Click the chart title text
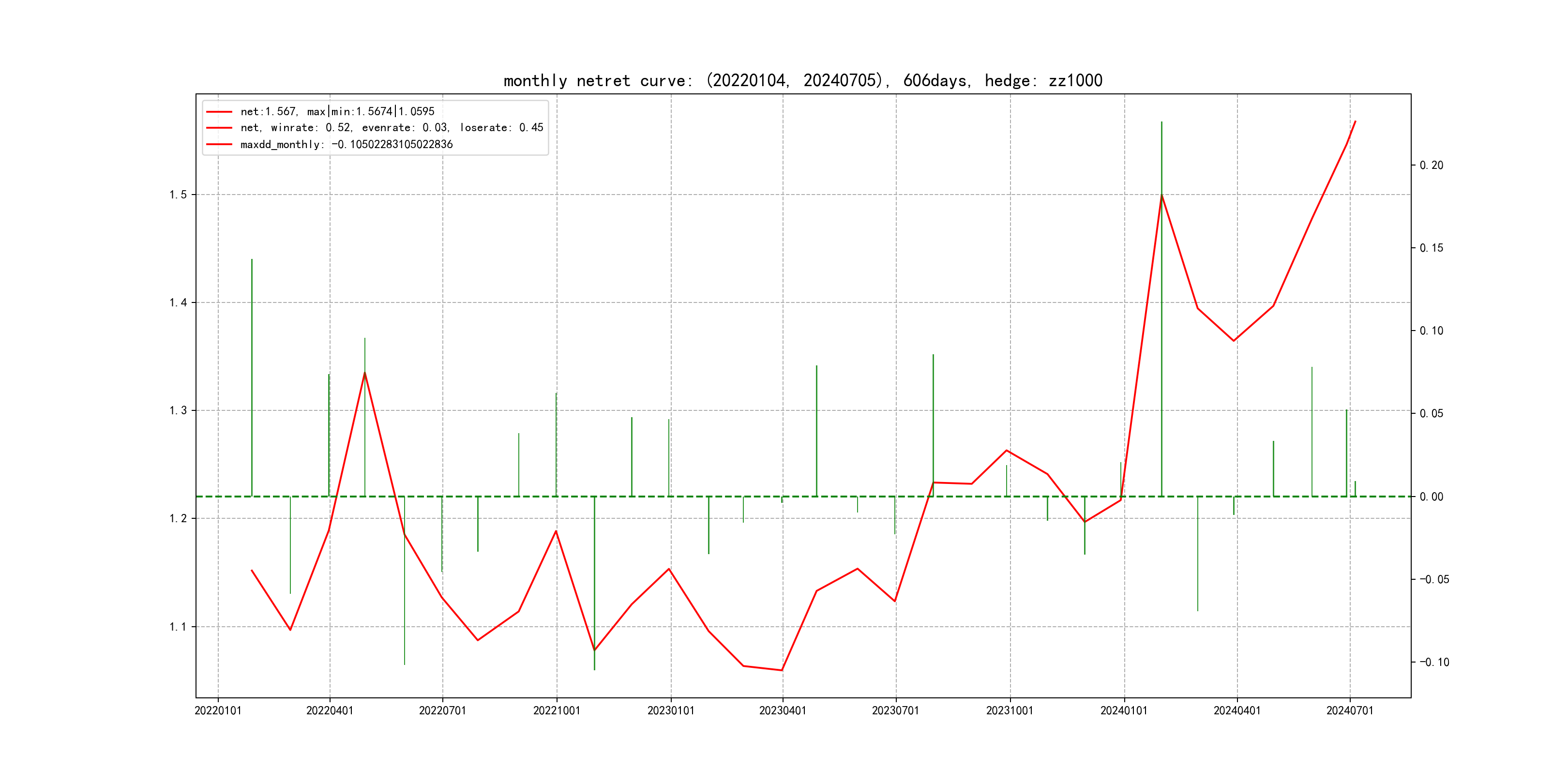This screenshot has height=784, width=1568. pyautogui.click(x=802, y=80)
